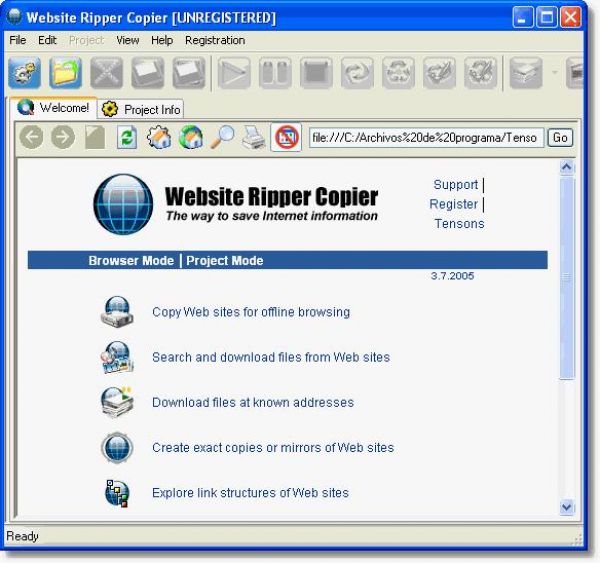
Task: Click Explore link structures of Web sites
Action: coord(250,493)
